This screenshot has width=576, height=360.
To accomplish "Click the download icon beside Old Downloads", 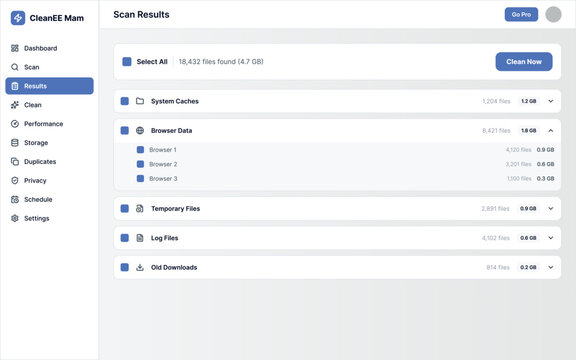I will (x=140, y=267).
